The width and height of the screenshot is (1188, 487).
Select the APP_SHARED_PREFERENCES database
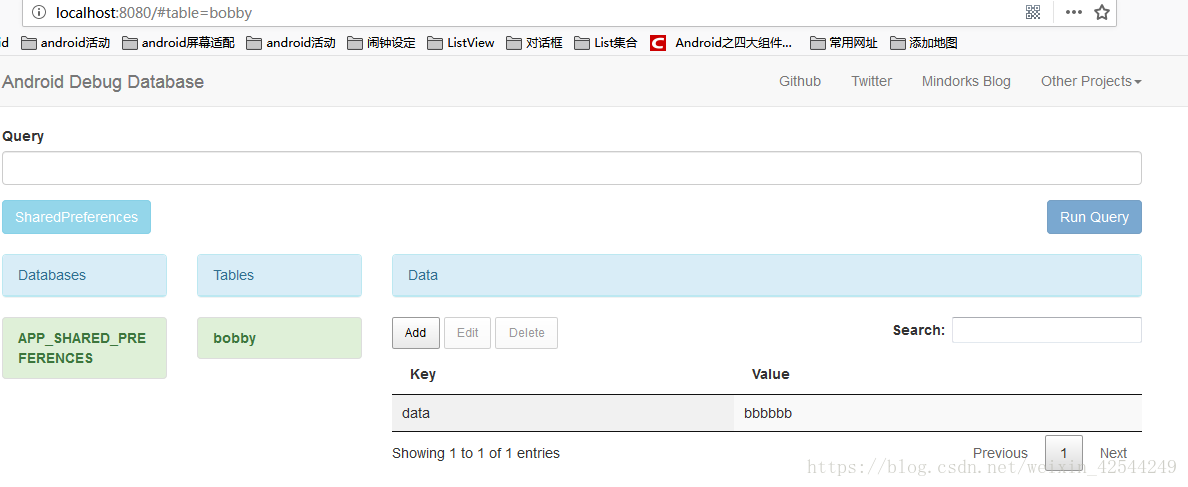(x=84, y=348)
